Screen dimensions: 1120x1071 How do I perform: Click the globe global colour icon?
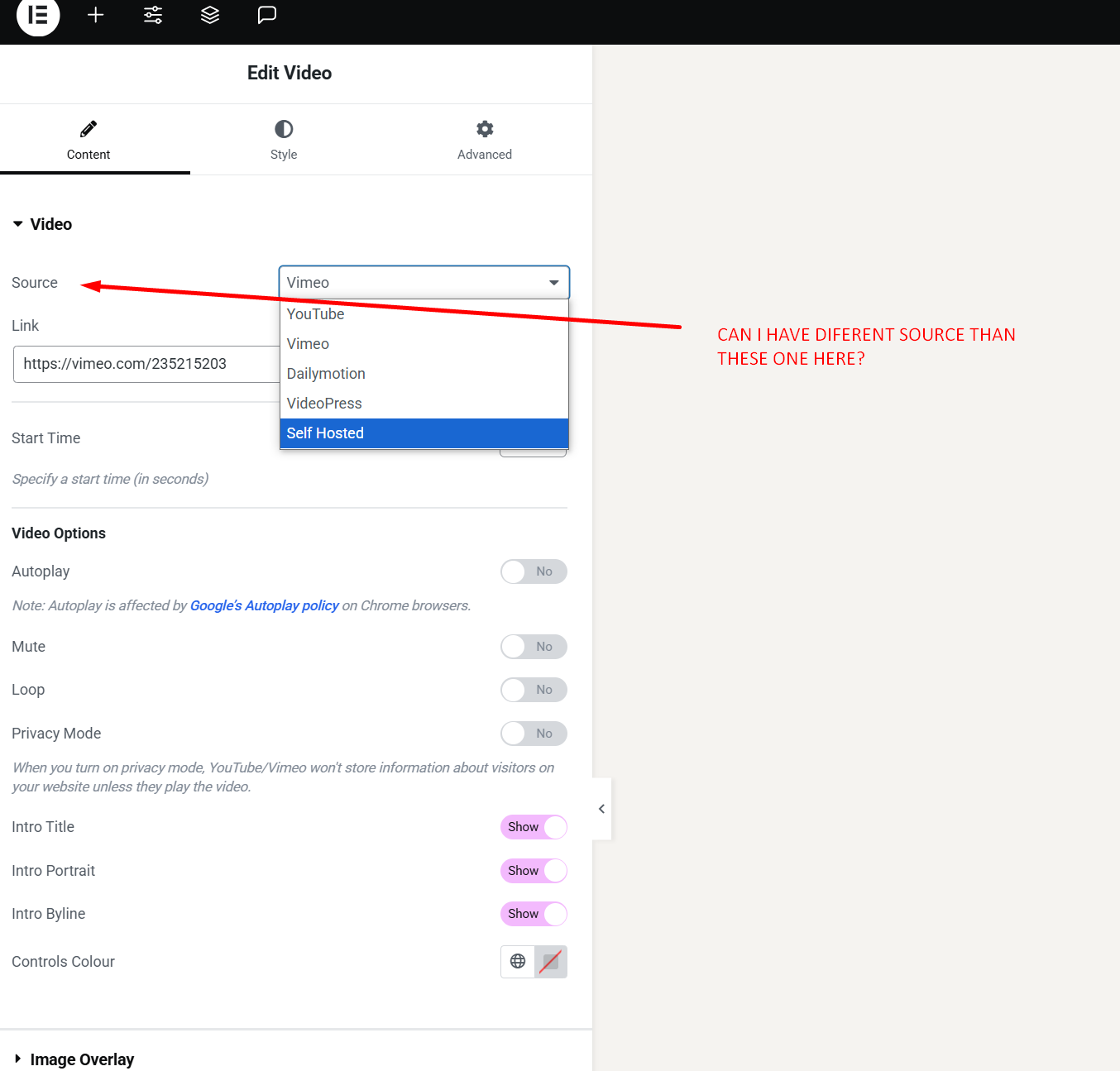pyautogui.click(x=518, y=961)
